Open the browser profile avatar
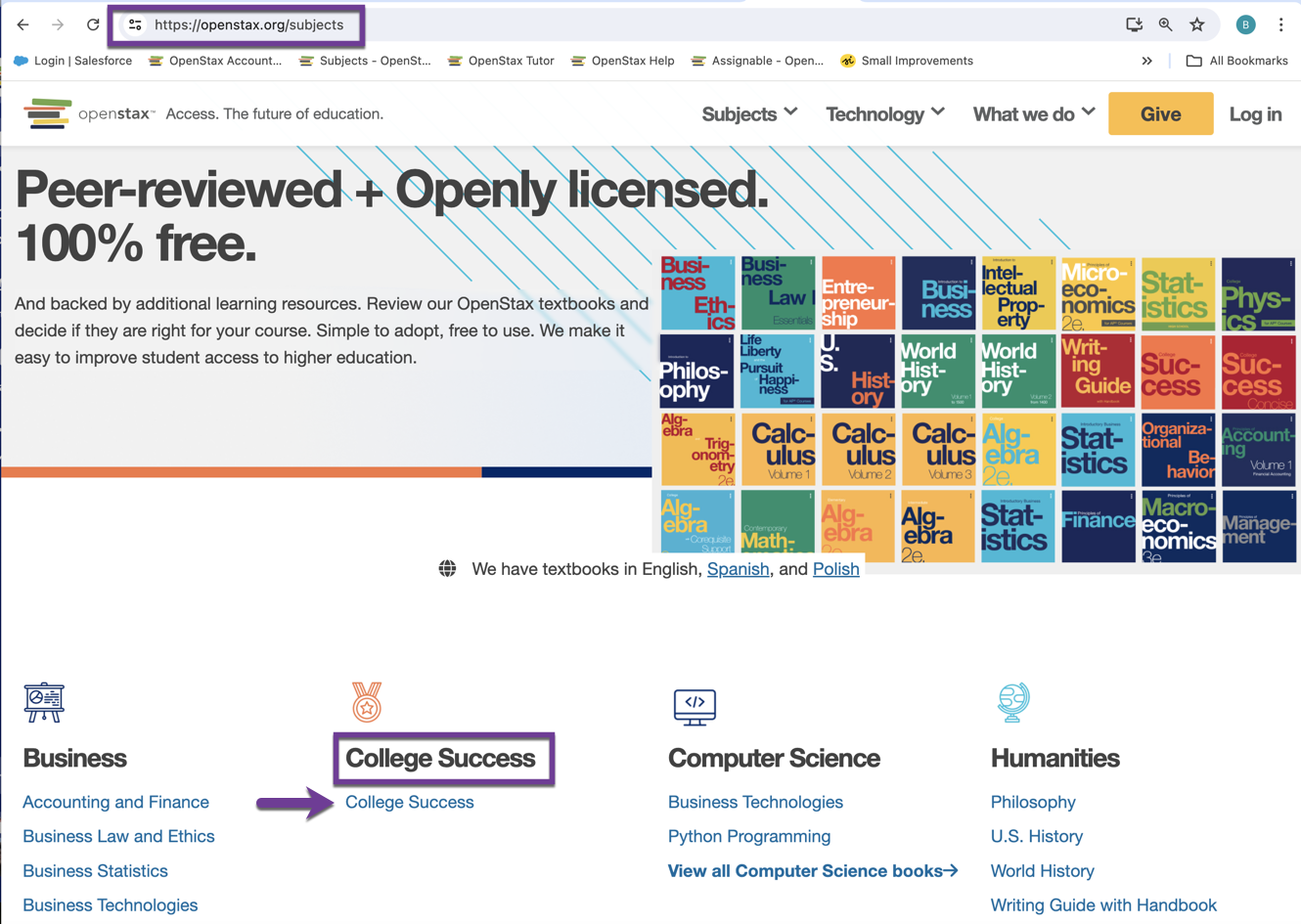 (x=1244, y=24)
